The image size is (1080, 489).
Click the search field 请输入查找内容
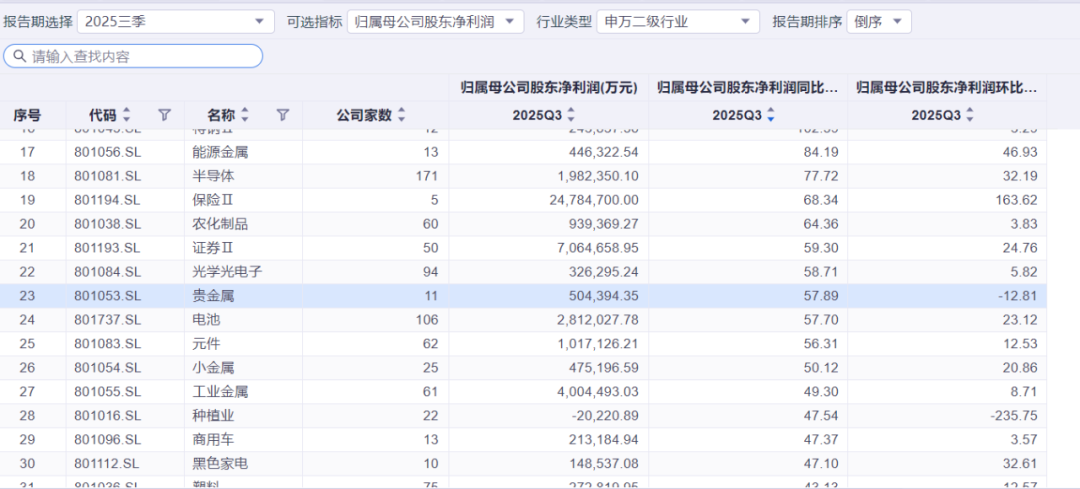133,56
